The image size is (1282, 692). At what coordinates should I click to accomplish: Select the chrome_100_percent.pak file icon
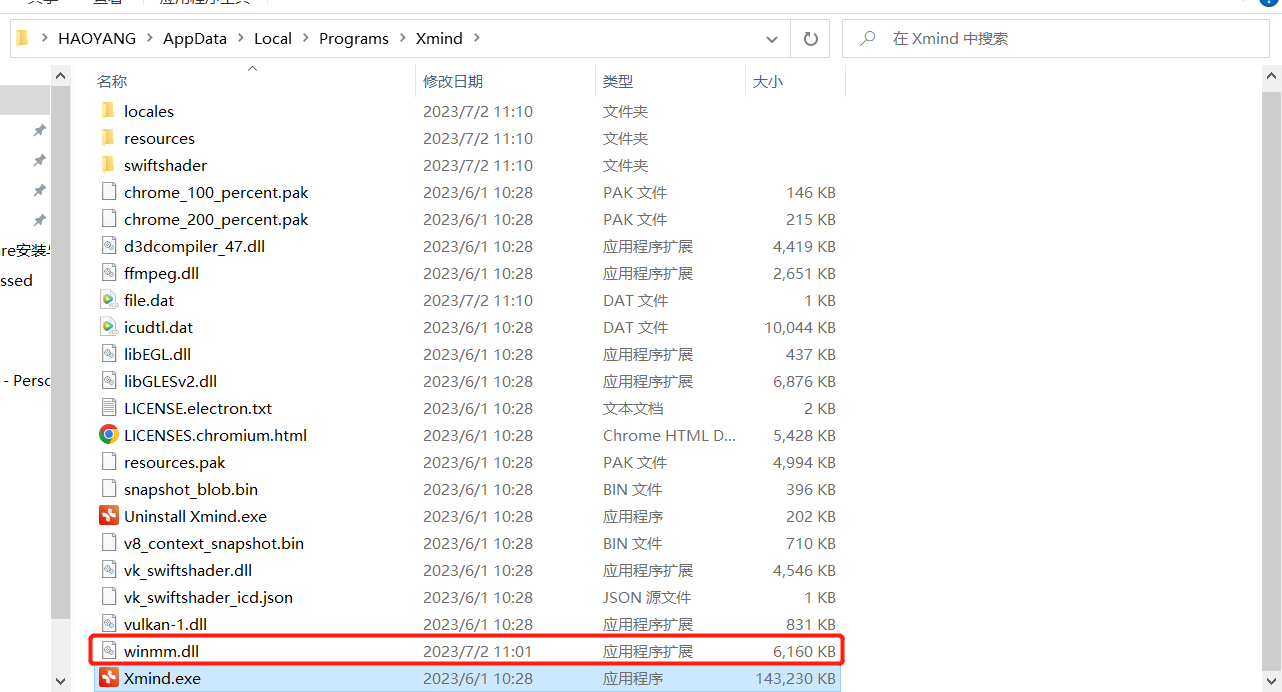point(108,192)
